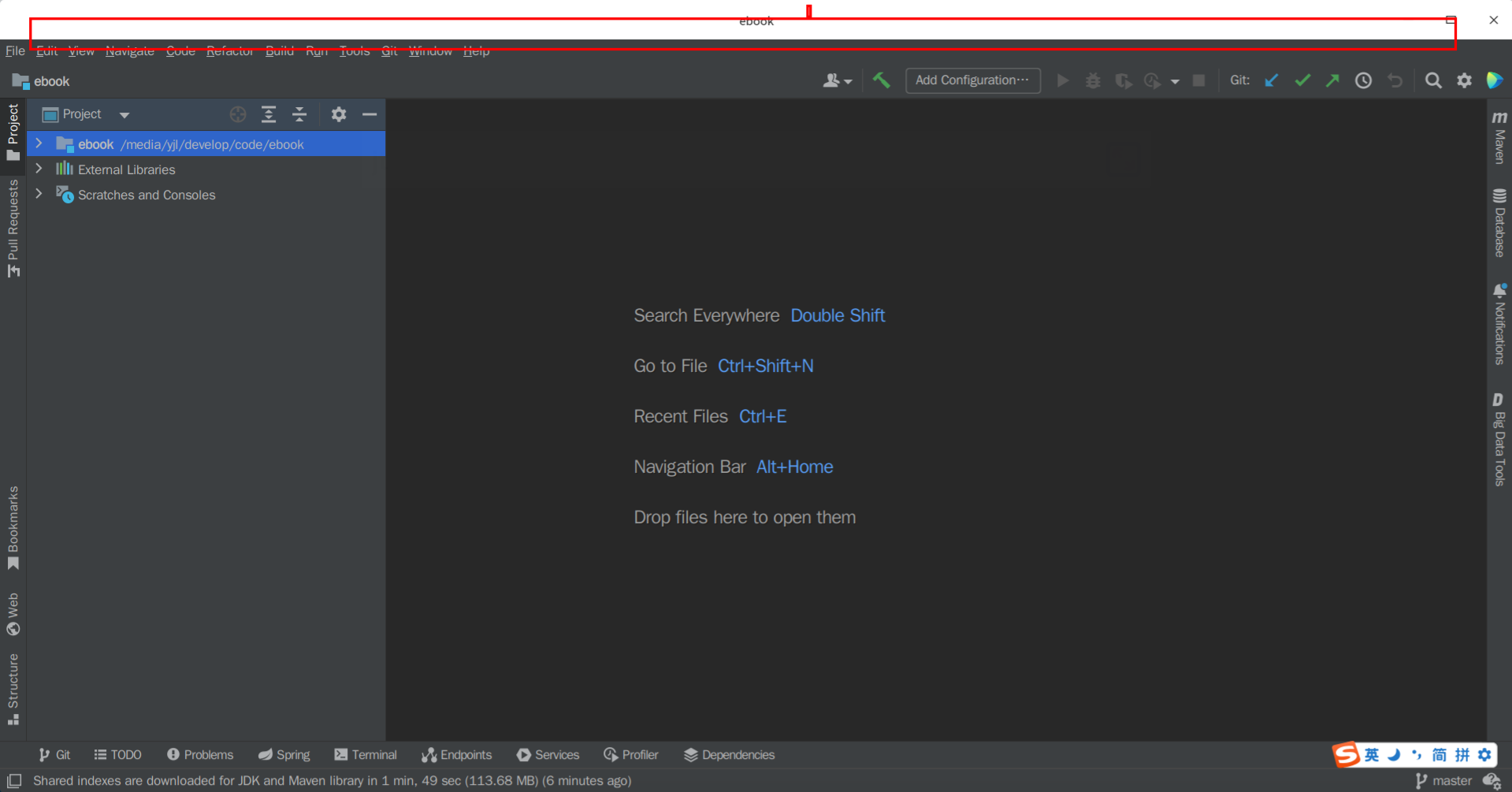
Task: Click the Git Push arrow icon
Action: [1332, 80]
